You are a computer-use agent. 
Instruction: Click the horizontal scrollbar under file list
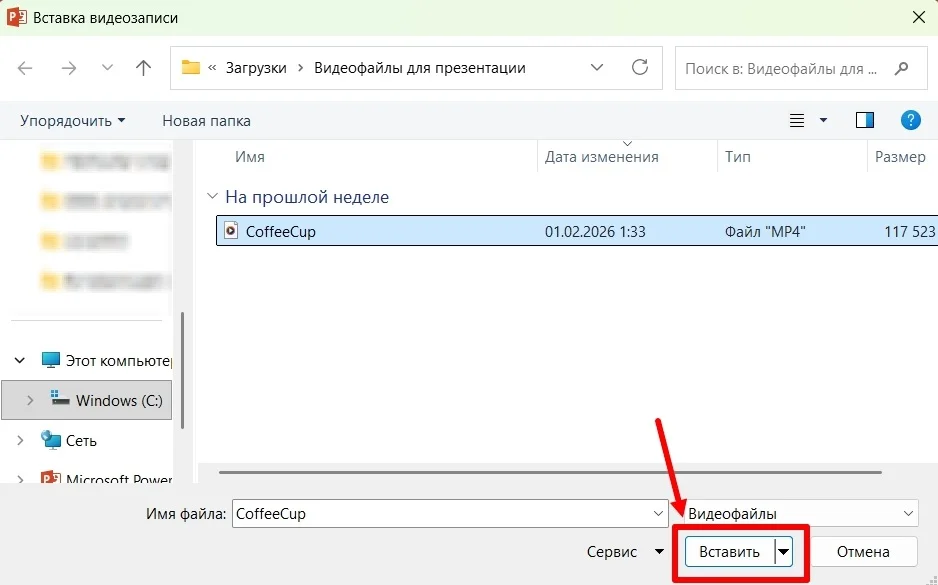550,472
